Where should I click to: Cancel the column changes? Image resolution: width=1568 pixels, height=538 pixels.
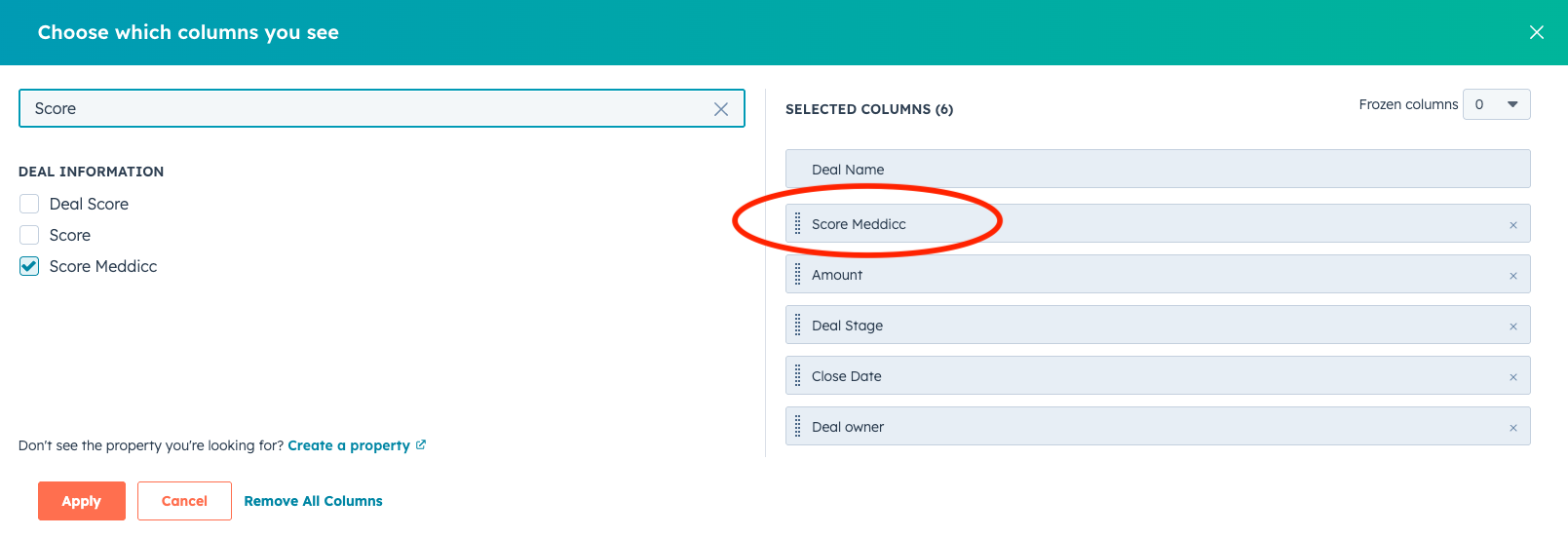tap(184, 501)
